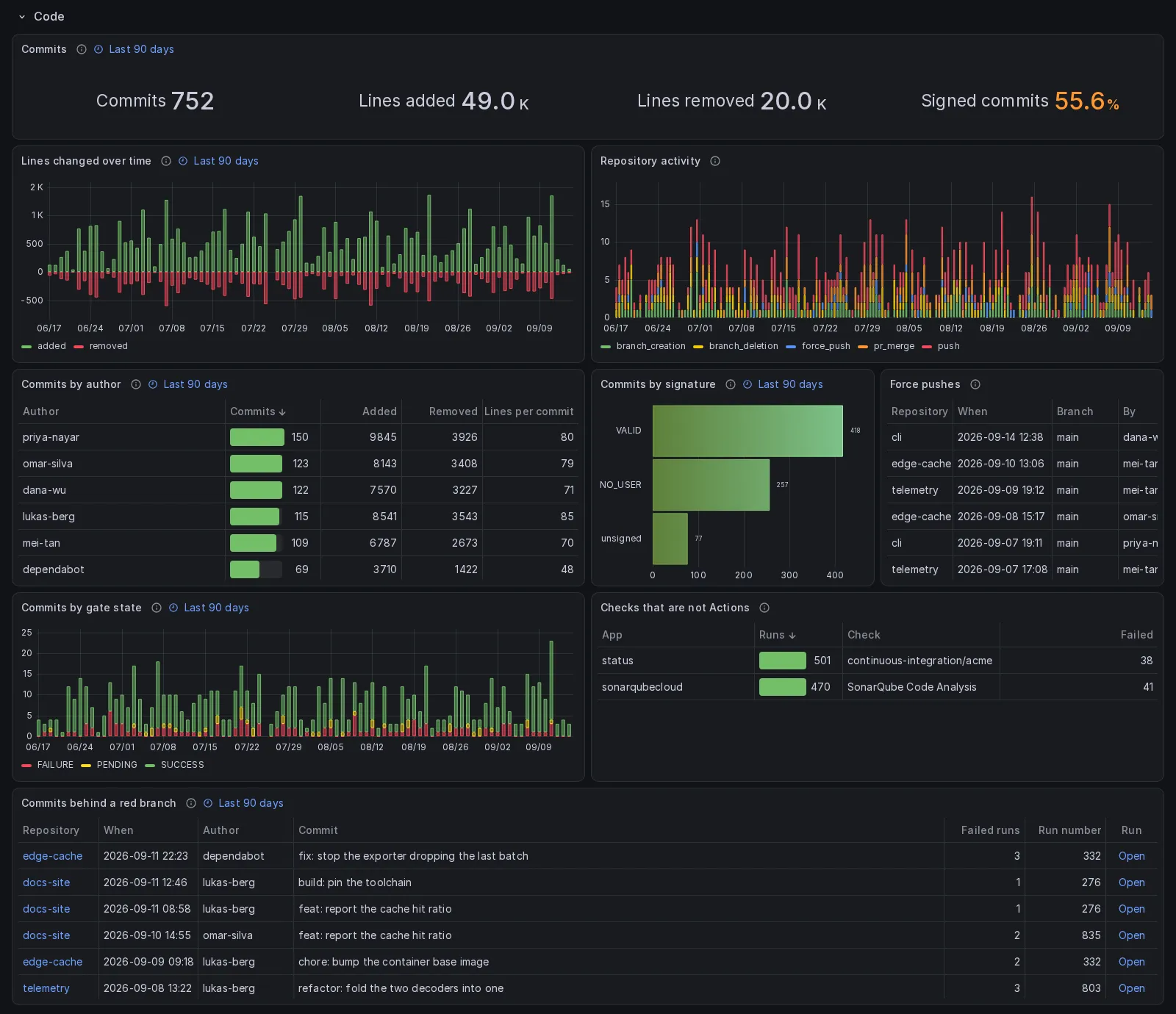The width and height of the screenshot is (1176, 1014).
Task: Sort author table by Commits column
Action: 258,411
